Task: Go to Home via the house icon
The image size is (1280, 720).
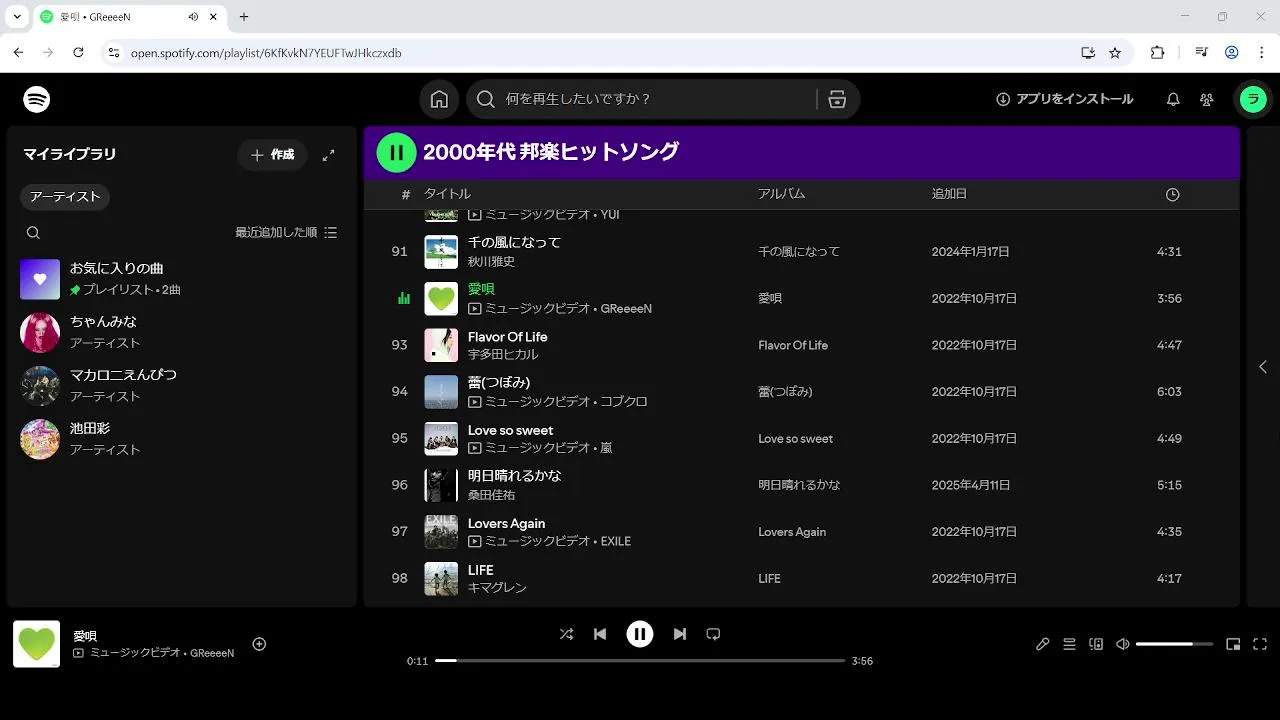Action: pyautogui.click(x=439, y=99)
